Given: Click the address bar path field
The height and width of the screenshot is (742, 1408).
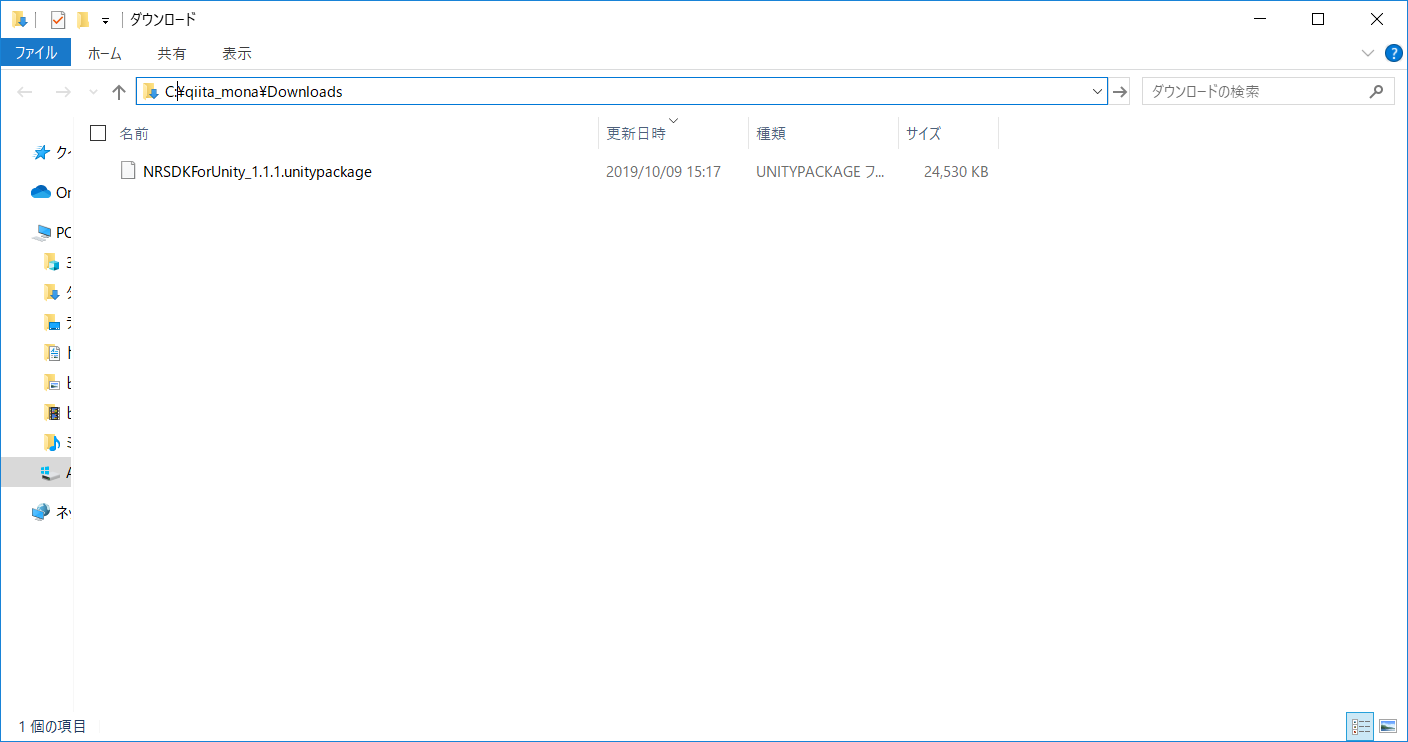Looking at the screenshot, I should (621, 92).
